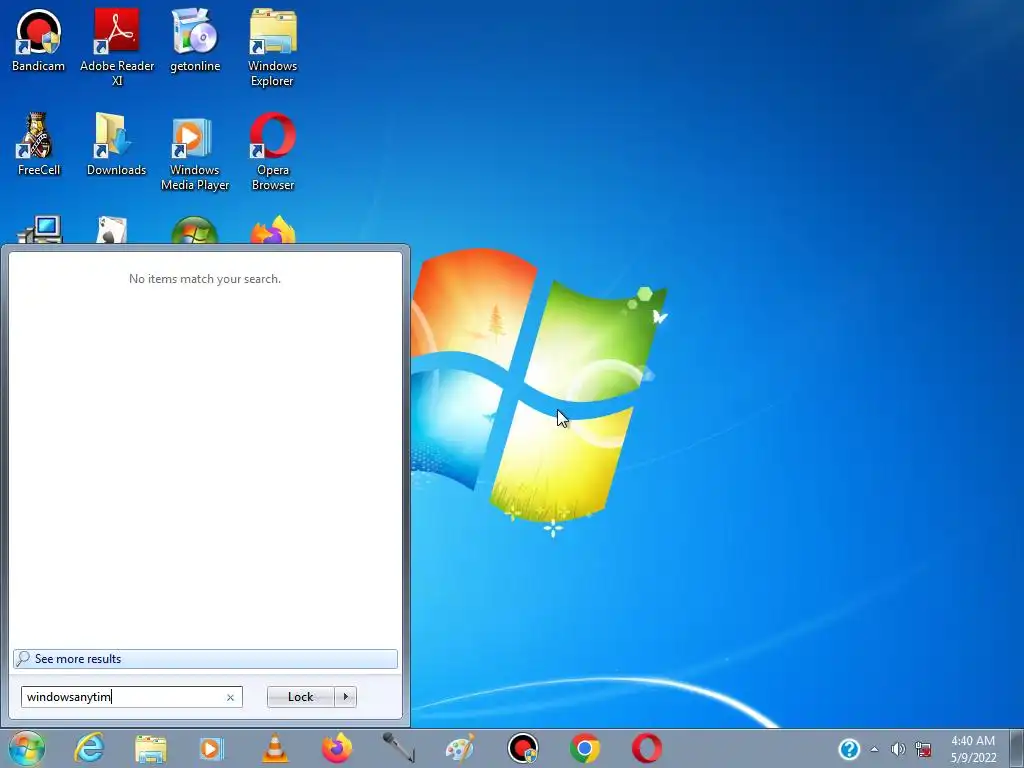Select the Windows Explorer desktop shortcut
Viewport: 1024px width, 768px height.
tap(272, 47)
